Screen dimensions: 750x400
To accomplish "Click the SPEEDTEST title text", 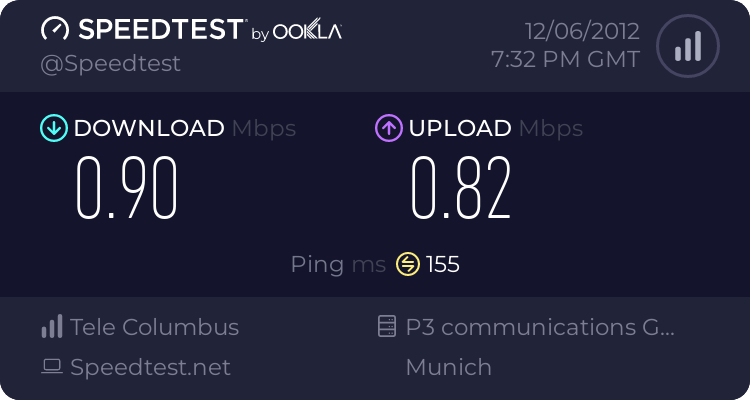I will click(158, 30).
